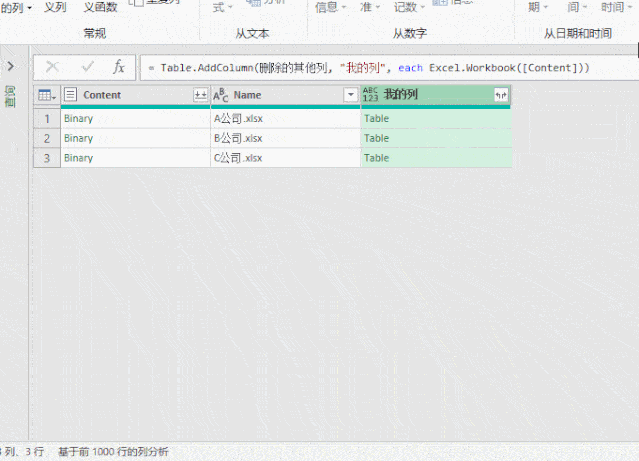
Task: Click the 查询 vertical pane label
Action: 10,97
